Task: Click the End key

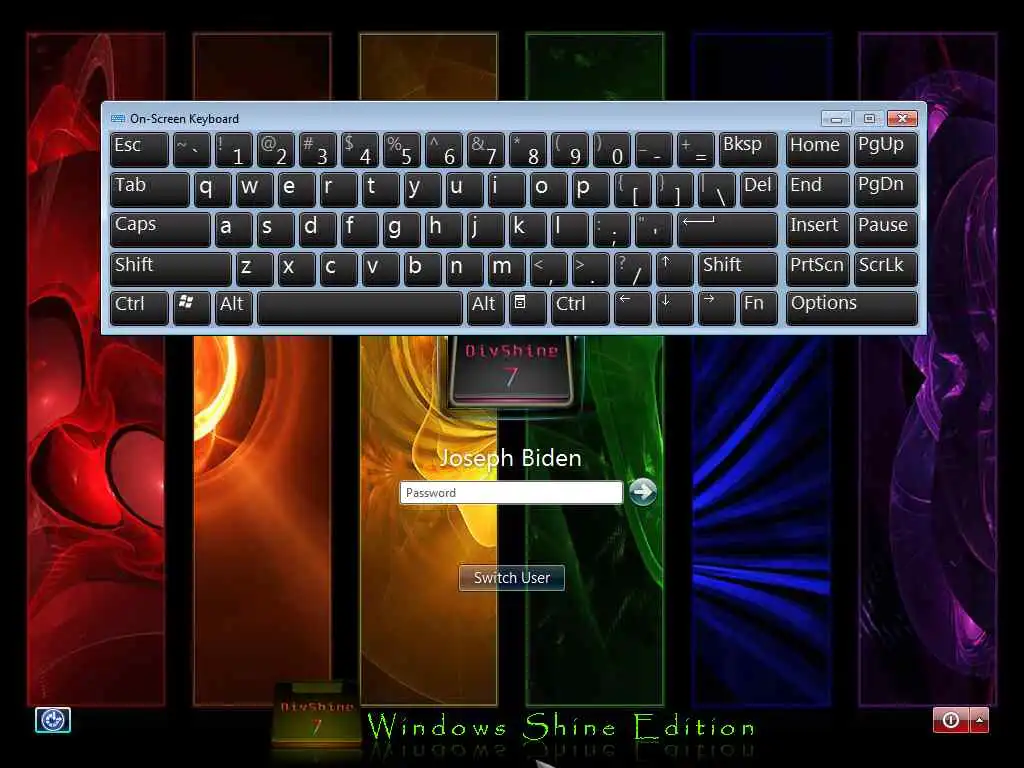Action: point(818,189)
